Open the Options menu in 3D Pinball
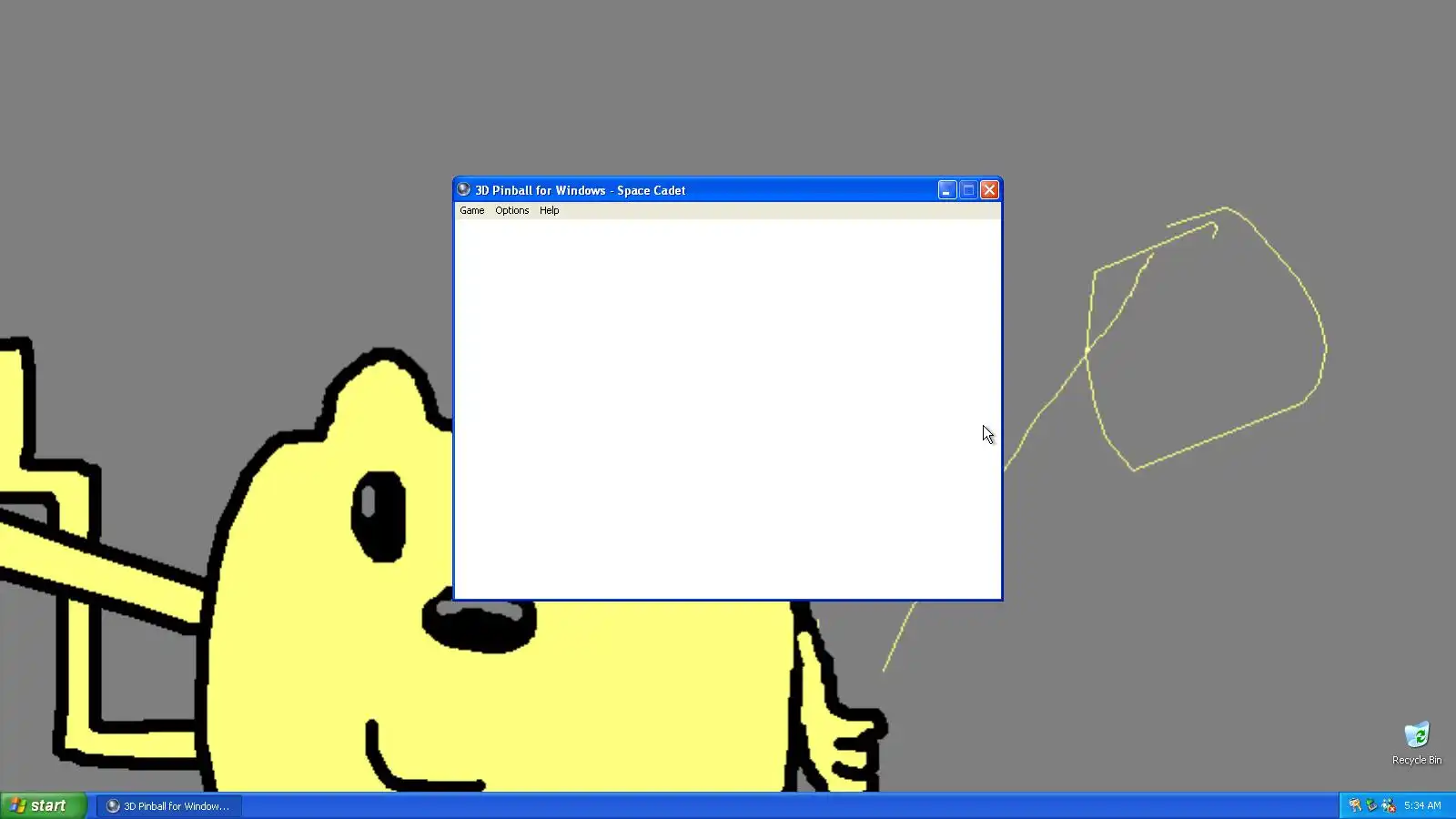This screenshot has width=1456, height=819. coord(511,210)
